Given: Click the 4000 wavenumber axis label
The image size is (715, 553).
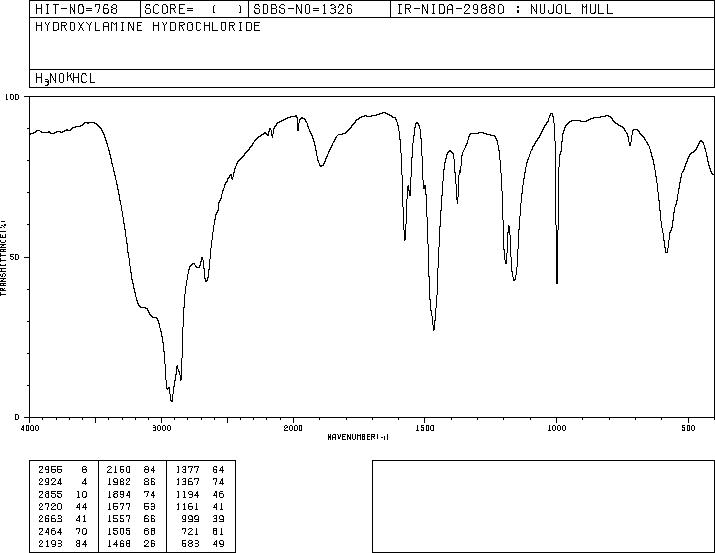Looking at the screenshot, I should click(x=30, y=428).
